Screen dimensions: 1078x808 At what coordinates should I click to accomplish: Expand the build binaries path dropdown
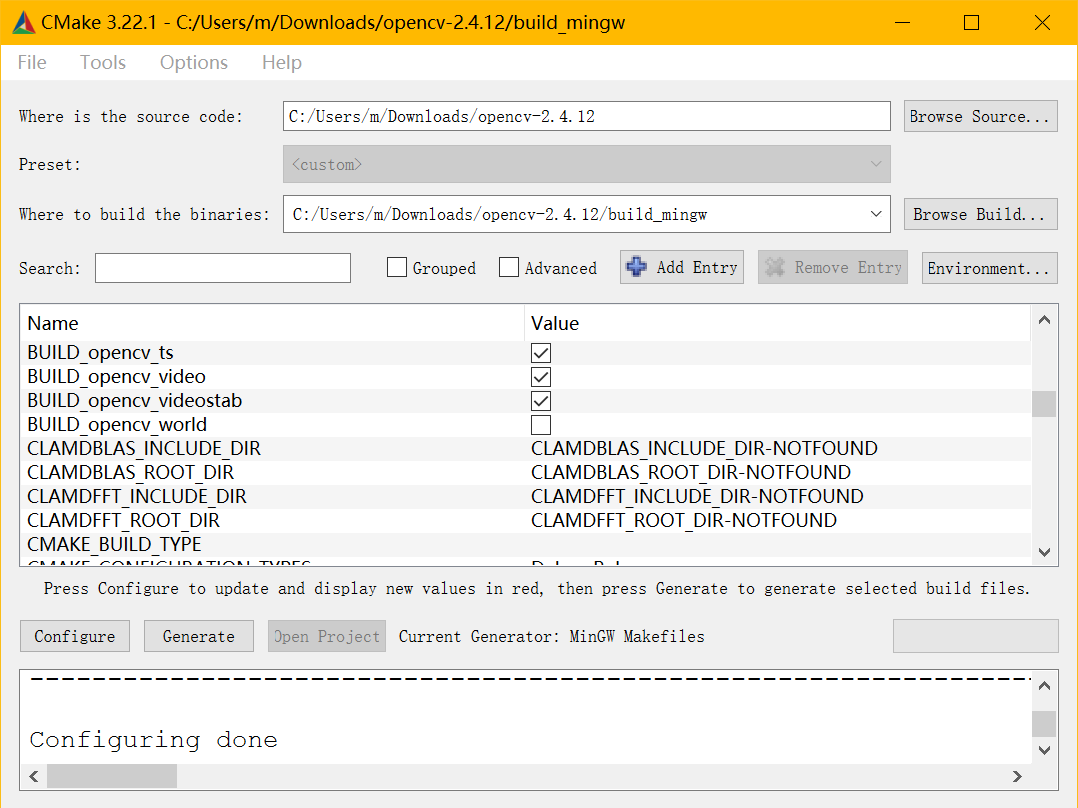(876, 214)
